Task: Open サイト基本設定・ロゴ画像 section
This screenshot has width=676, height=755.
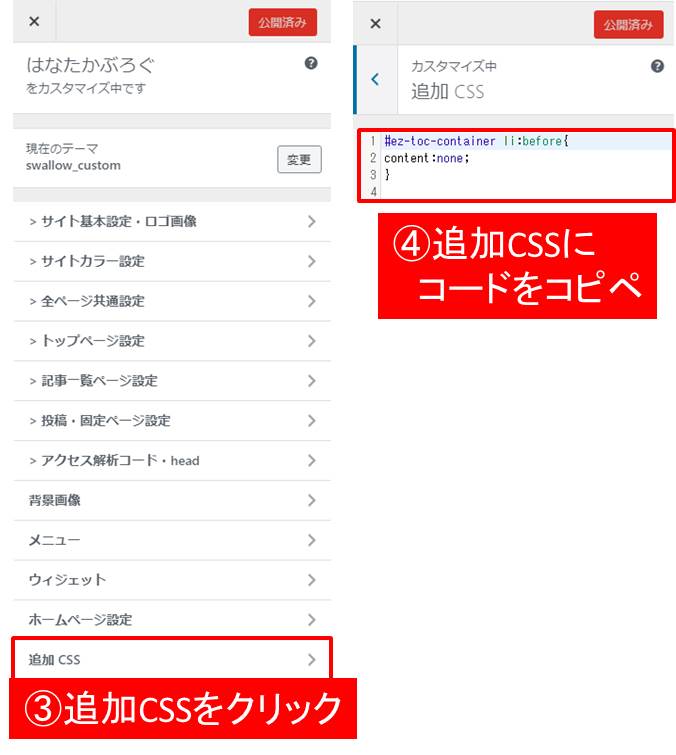Action: coord(172,221)
